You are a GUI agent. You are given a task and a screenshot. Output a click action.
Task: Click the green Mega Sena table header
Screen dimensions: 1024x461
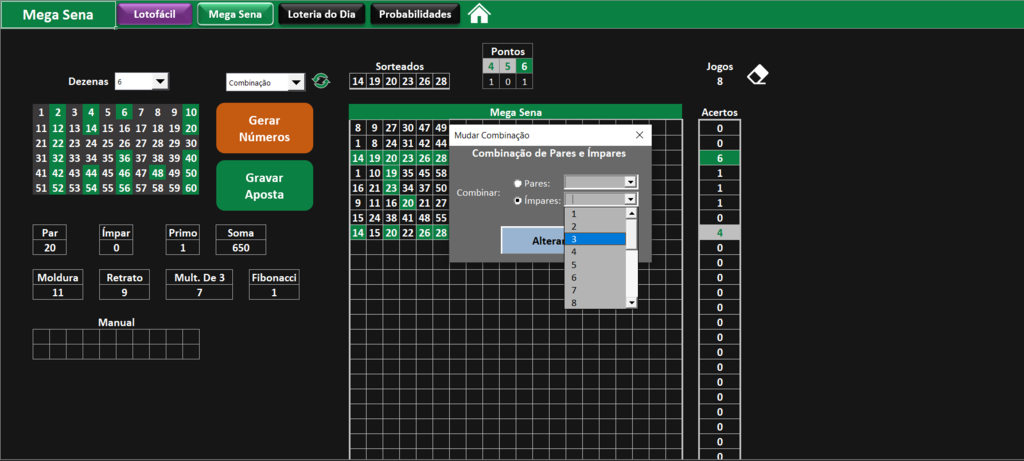point(515,112)
